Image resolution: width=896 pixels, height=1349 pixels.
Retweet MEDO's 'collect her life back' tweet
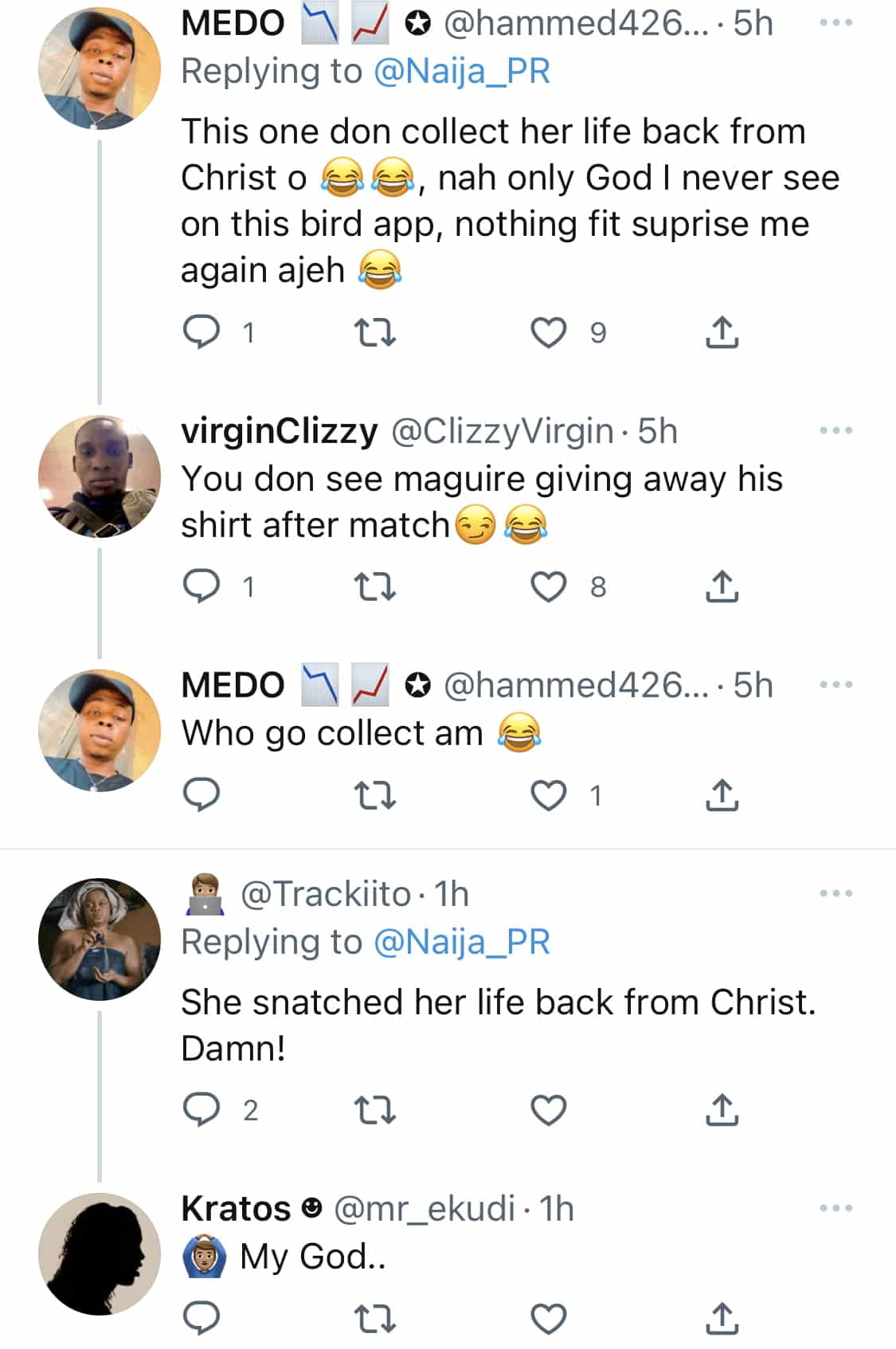coord(374,332)
